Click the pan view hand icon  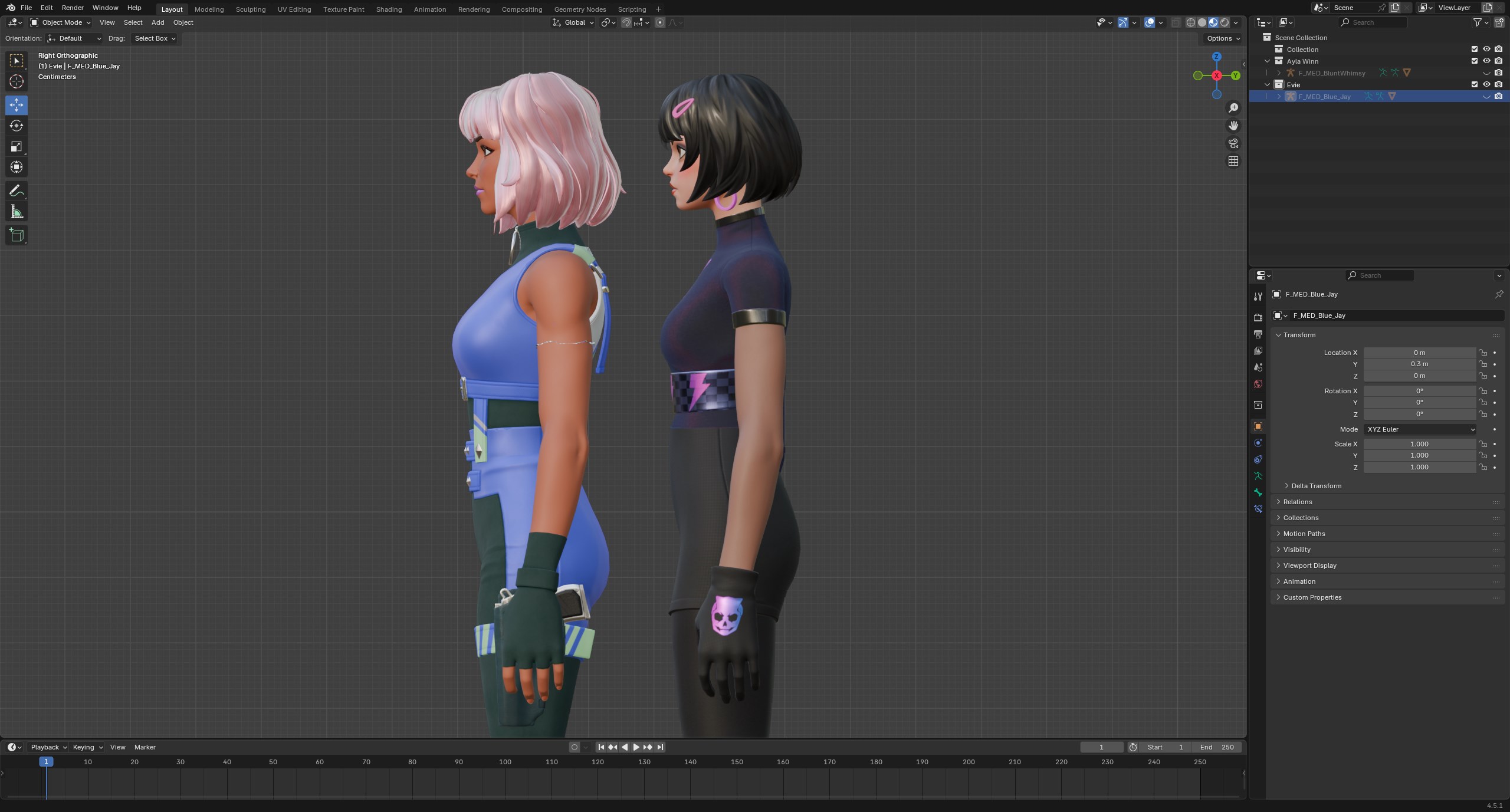[x=1233, y=126]
